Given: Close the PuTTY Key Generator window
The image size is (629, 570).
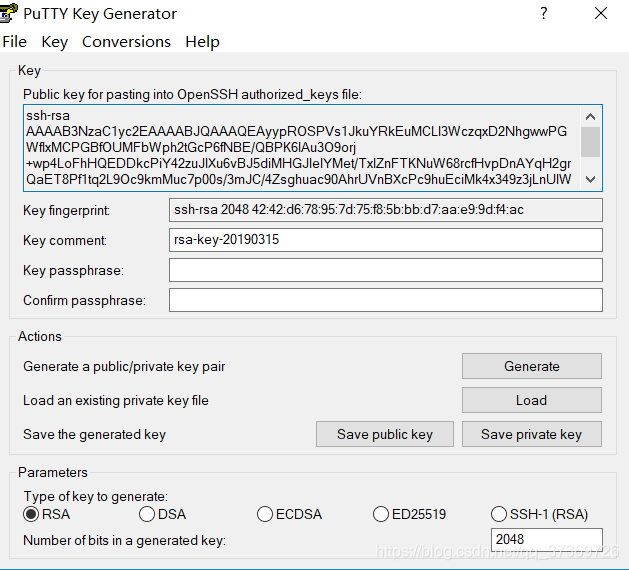Looking at the screenshot, I should tap(601, 14).
